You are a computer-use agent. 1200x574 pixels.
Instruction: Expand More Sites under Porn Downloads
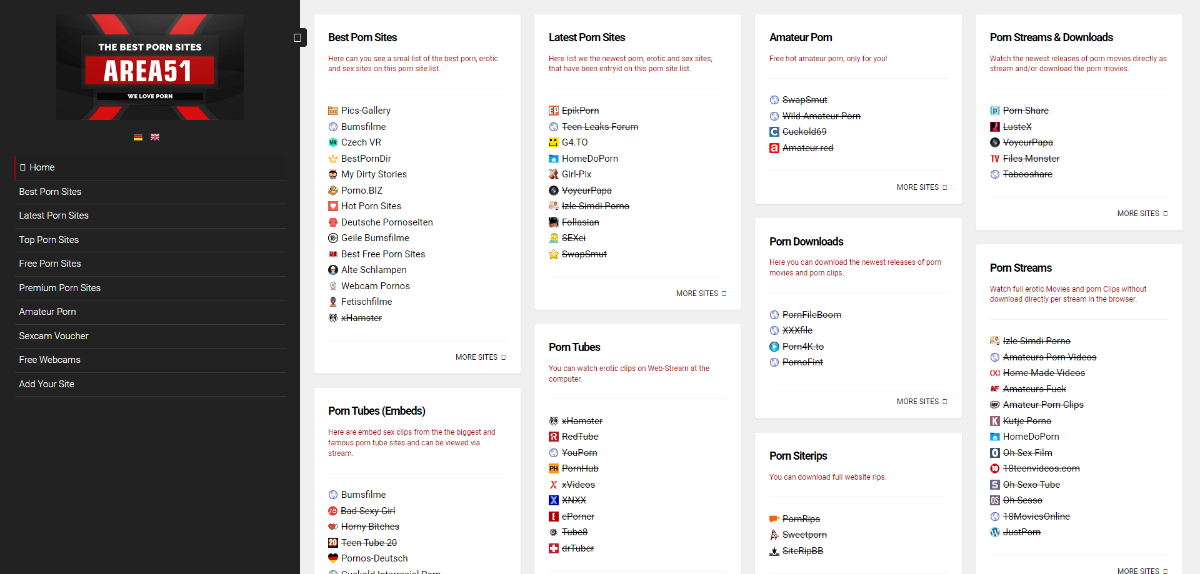tap(921, 401)
